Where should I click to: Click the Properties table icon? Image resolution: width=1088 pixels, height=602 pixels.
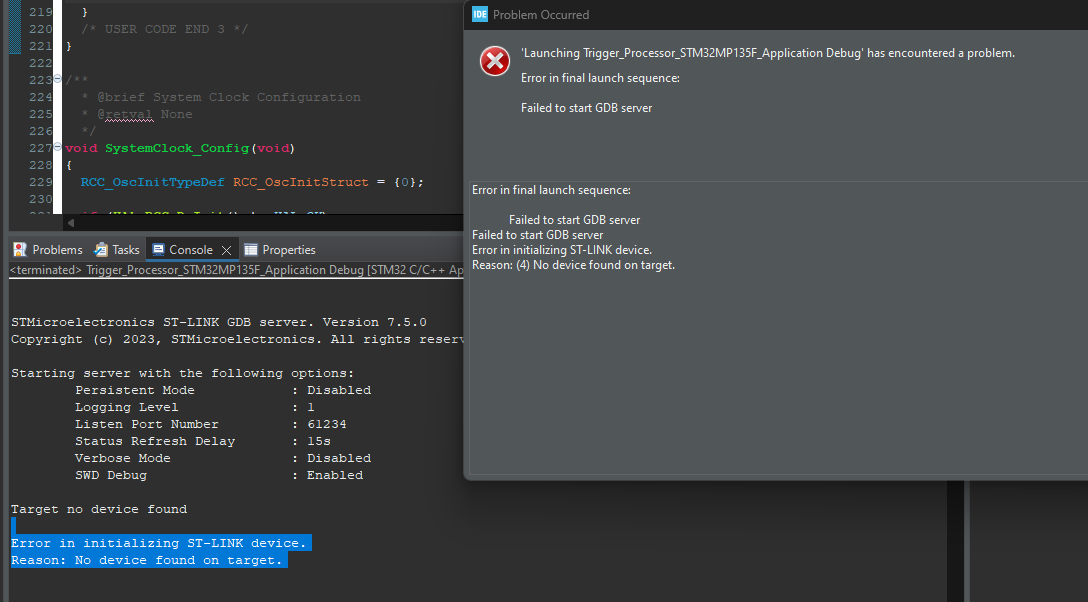click(251, 250)
